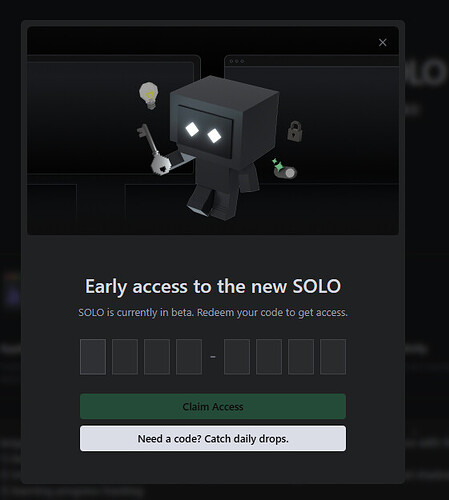Click the dash separator between code groups
Image resolution: width=449 pixels, height=500 pixels.
pyautogui.click(x=213, y=357)
